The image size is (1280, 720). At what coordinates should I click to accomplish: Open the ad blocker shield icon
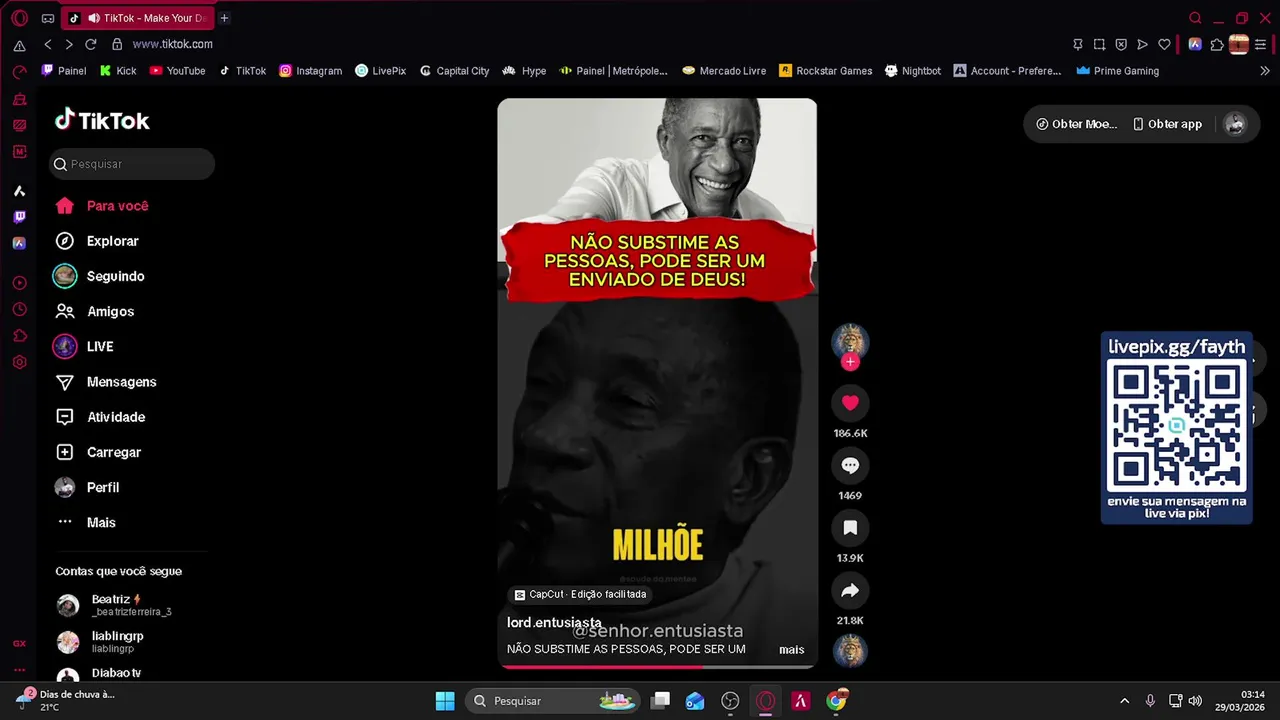(1121, 44)
